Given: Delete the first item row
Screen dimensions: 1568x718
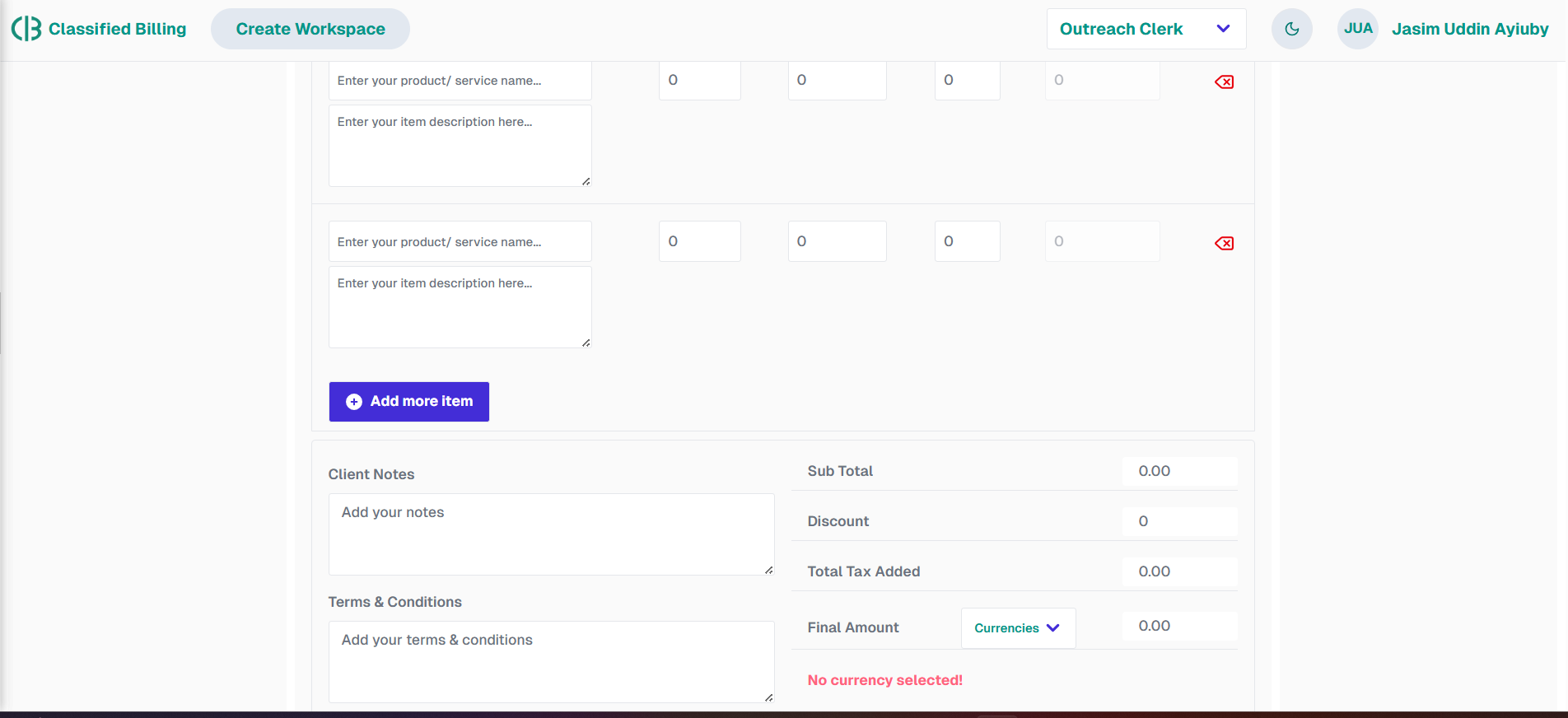Looking at the screenshot, I should tap(1224, 82).
